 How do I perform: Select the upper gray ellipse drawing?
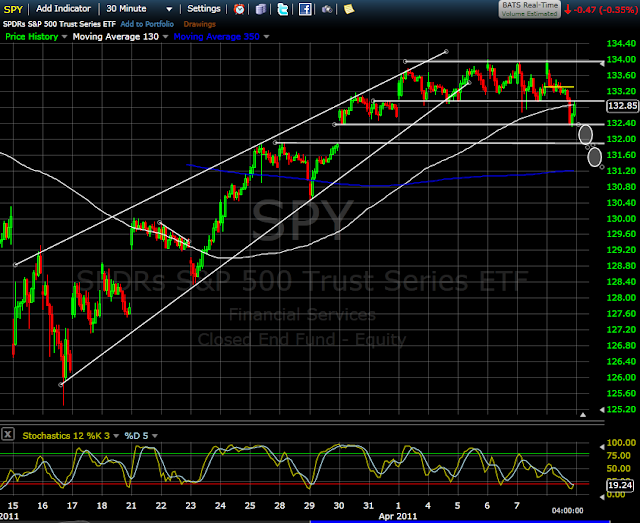pos(586,134)
